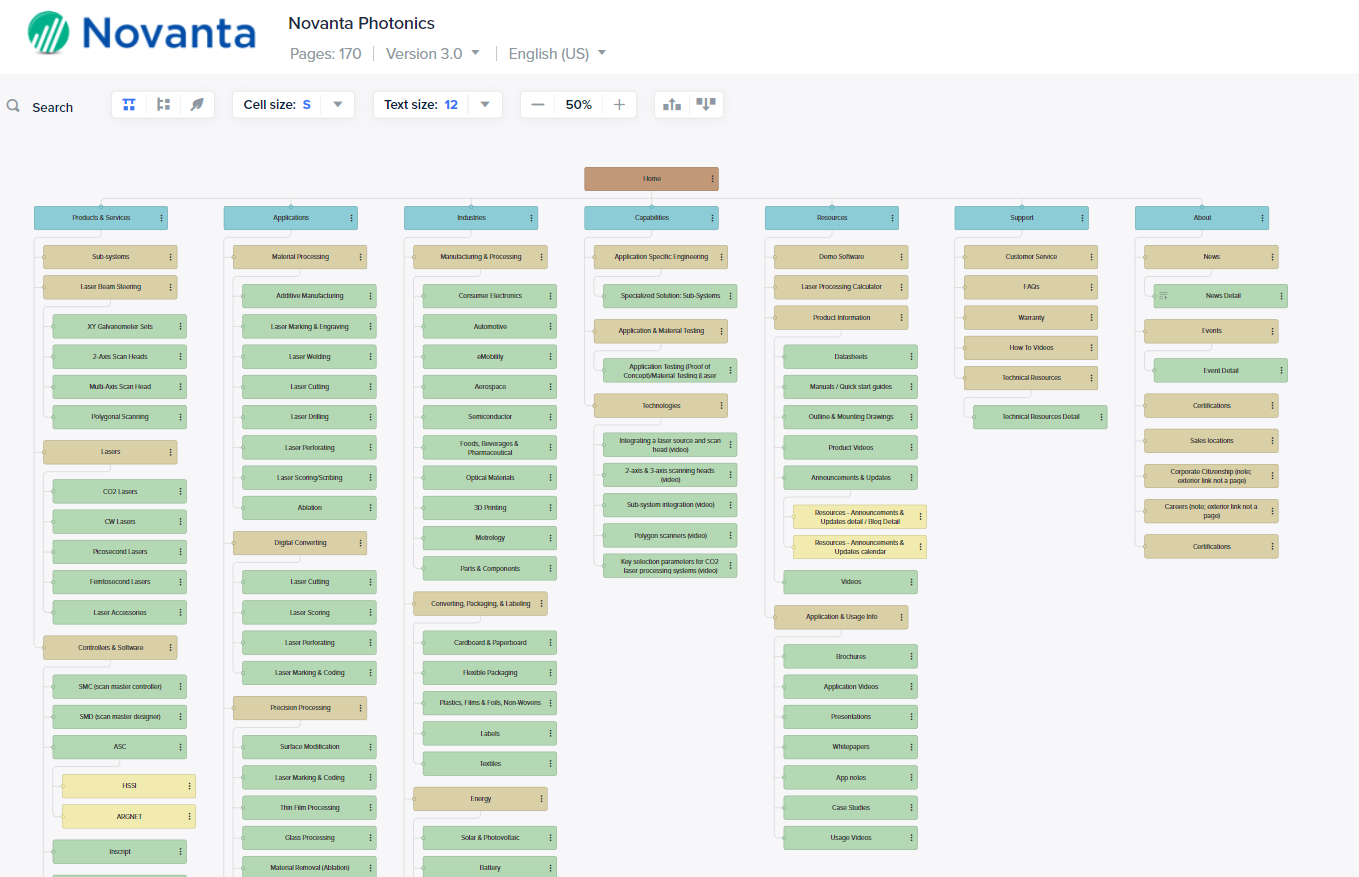Select the Laser Processing Calculator node
This screenshot has height=877, width=1359.
pos(841,287)
